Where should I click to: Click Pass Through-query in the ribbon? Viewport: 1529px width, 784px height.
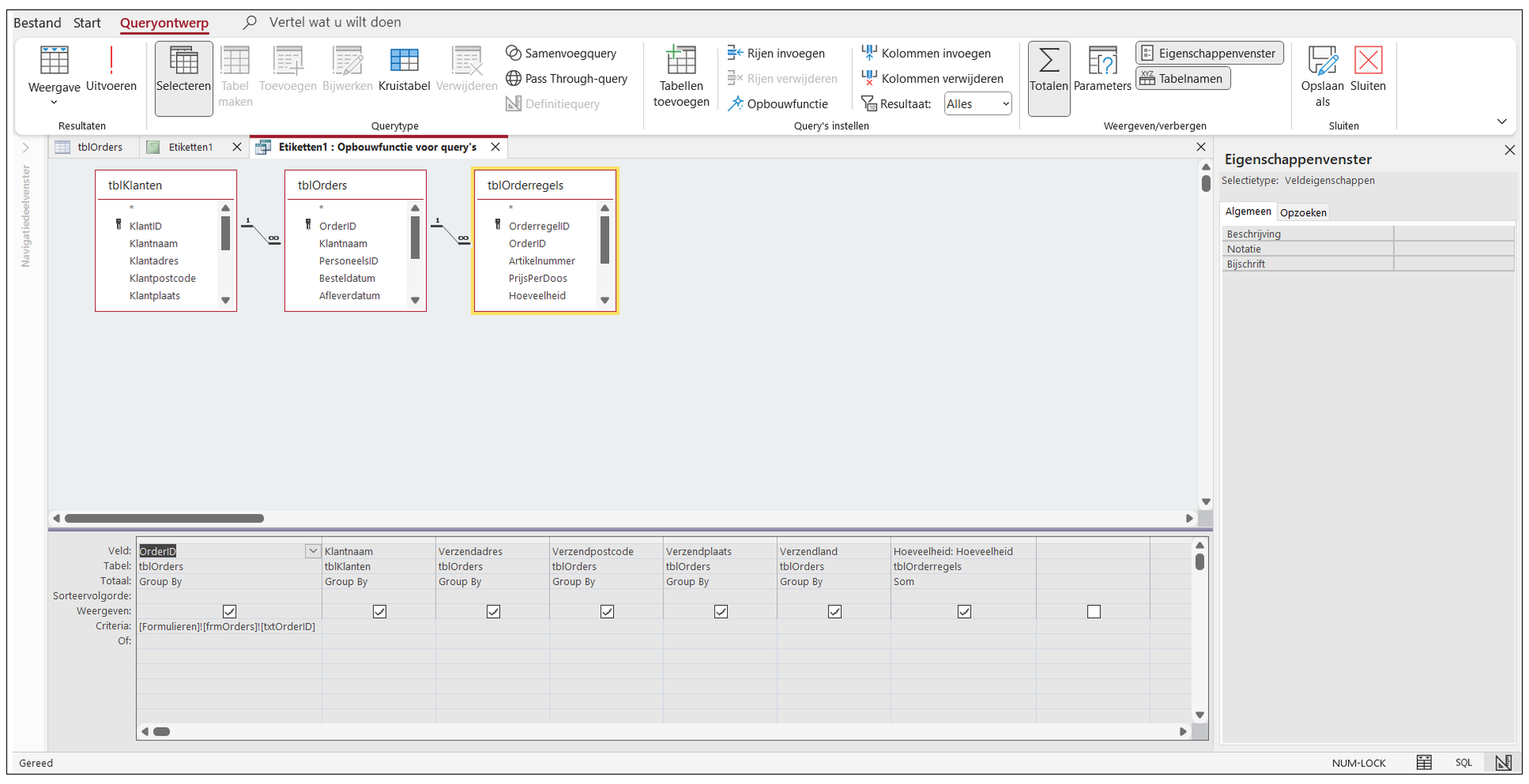click(567, 79)
